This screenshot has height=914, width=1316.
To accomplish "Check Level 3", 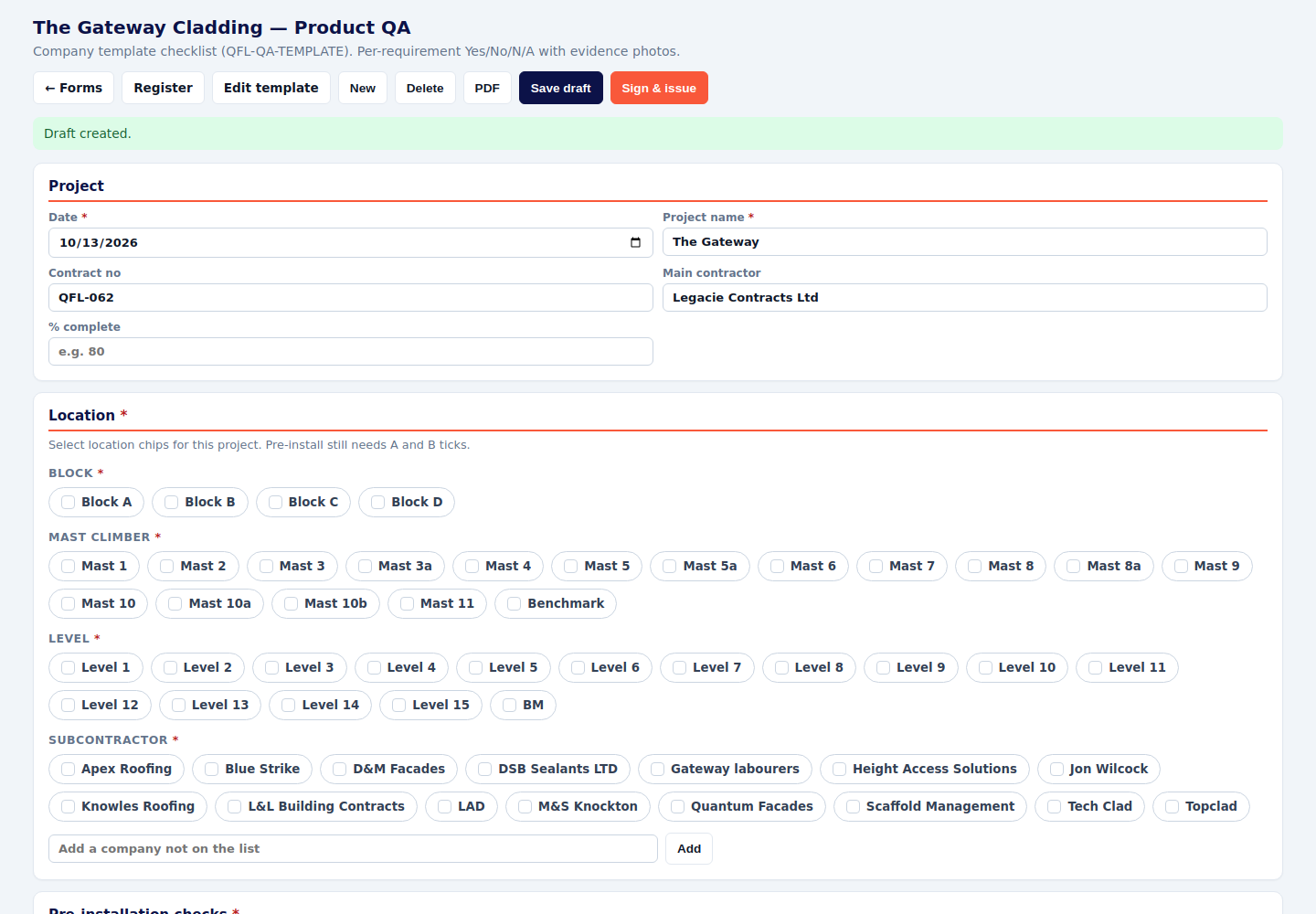I will click(x=300, y=667).
